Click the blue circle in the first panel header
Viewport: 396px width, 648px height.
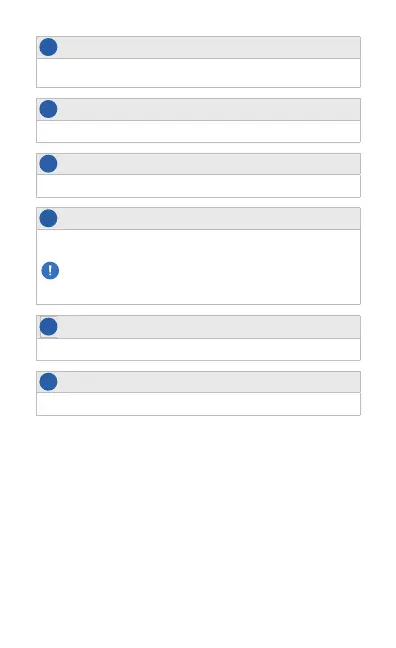click(48, 47)
